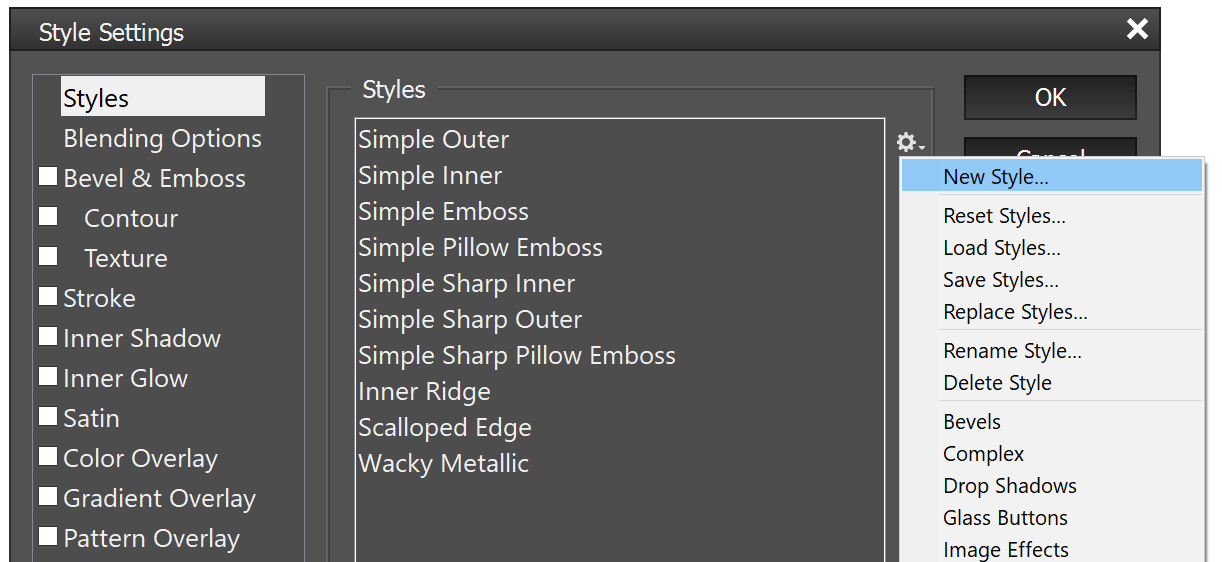Viewport: 1222px width, 562px height.
Task: Apply the Simple Pillow Emboss style
Action: click(x=481, y=248)
